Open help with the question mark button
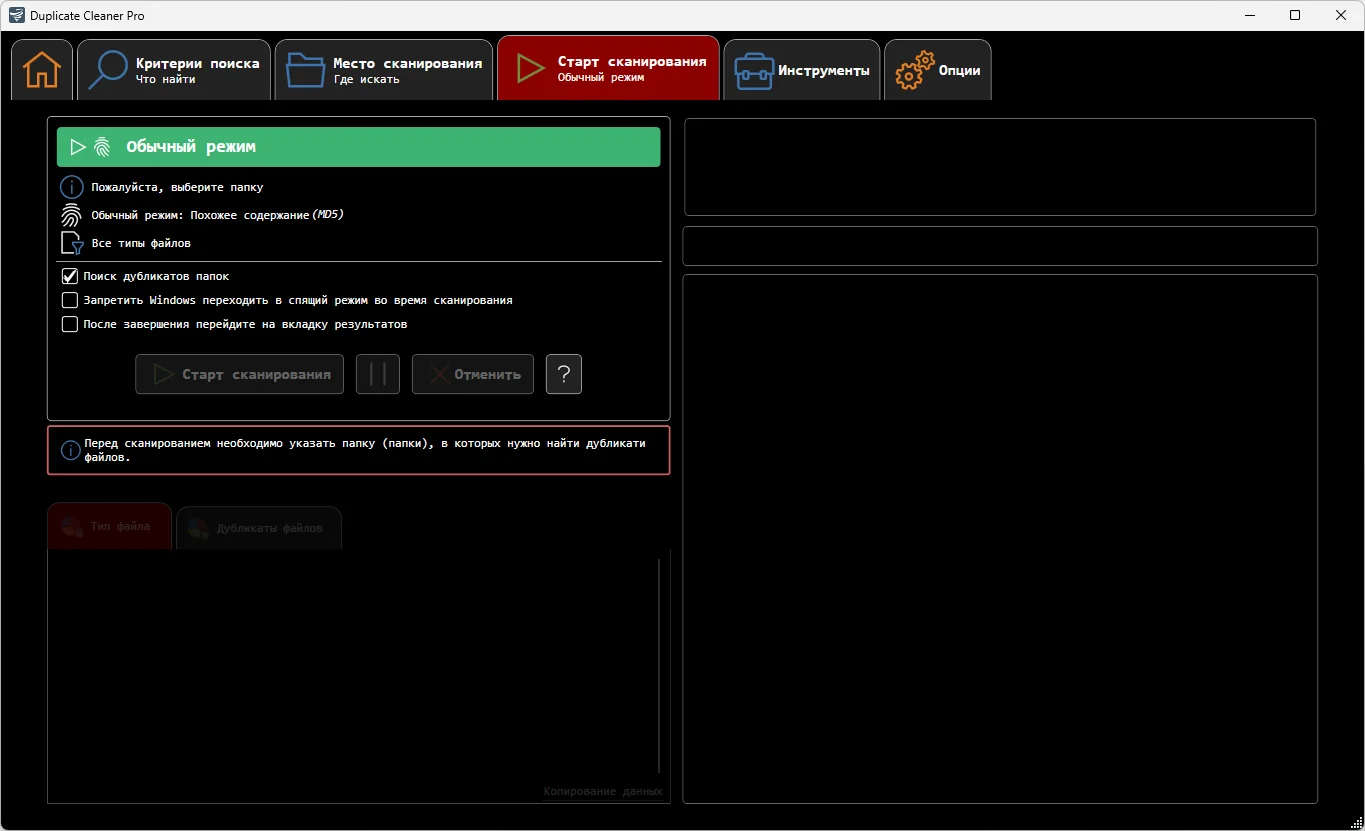The width and height of the screenshot is (1365, 831). click(564, 374)
